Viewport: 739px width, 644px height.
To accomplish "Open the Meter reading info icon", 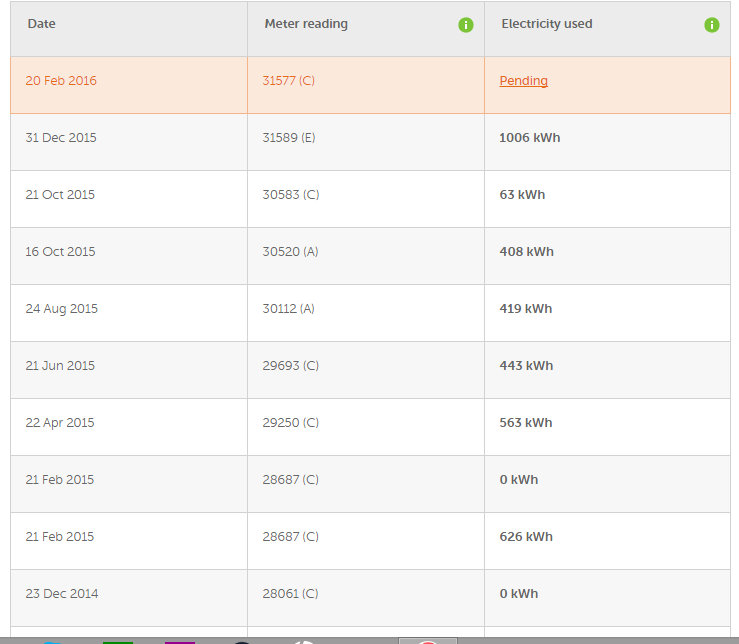I will pos(466,25).
